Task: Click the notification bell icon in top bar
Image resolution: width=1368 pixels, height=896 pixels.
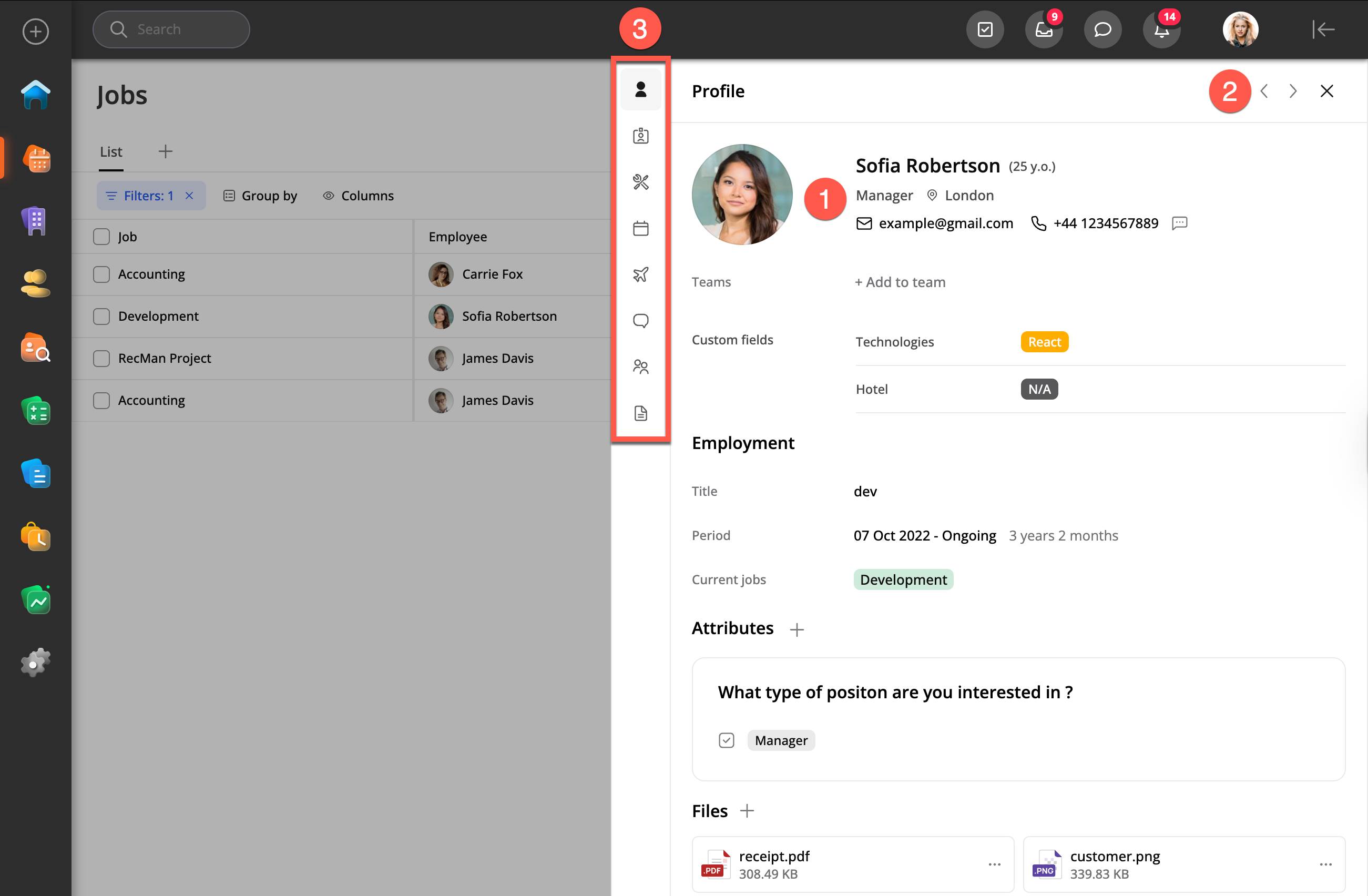Action: pyautogui.click(x=1161, y=29)
